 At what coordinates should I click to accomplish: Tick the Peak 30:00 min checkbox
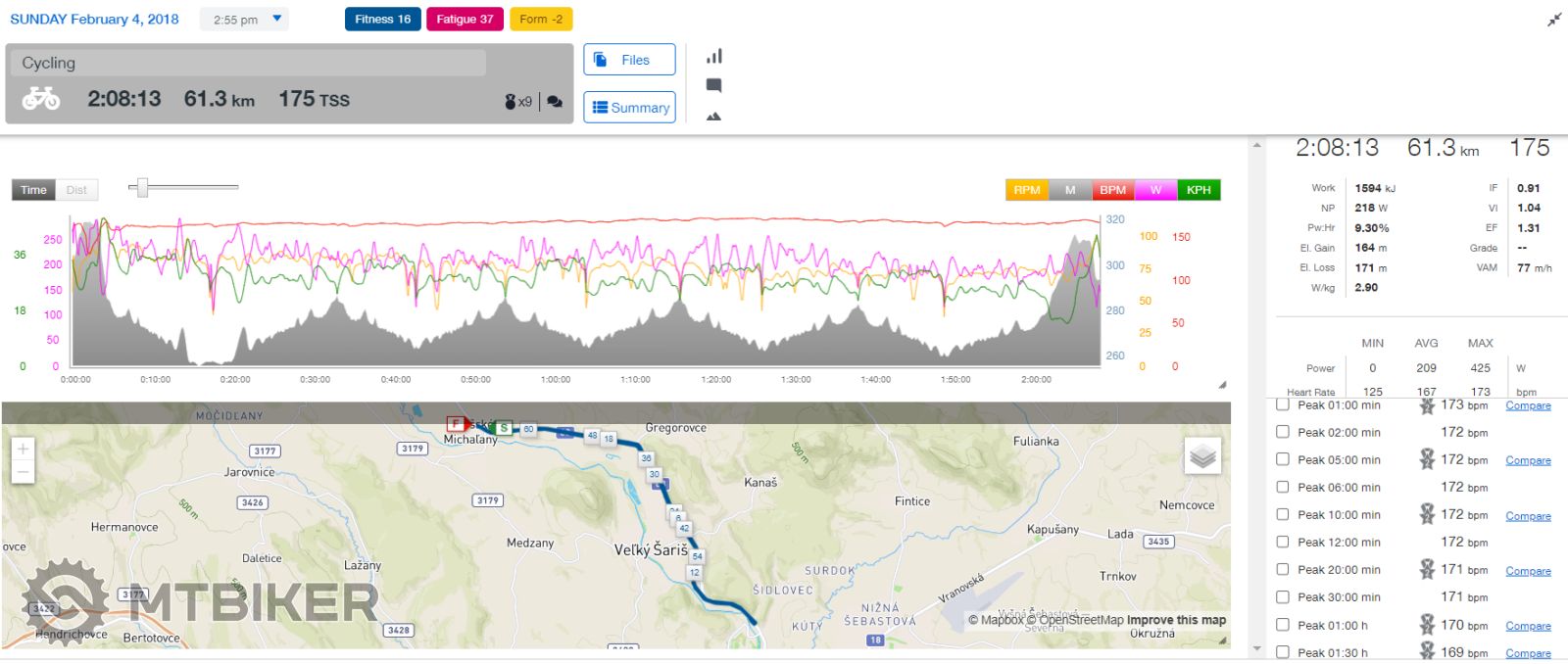(x=1283, y=596)
